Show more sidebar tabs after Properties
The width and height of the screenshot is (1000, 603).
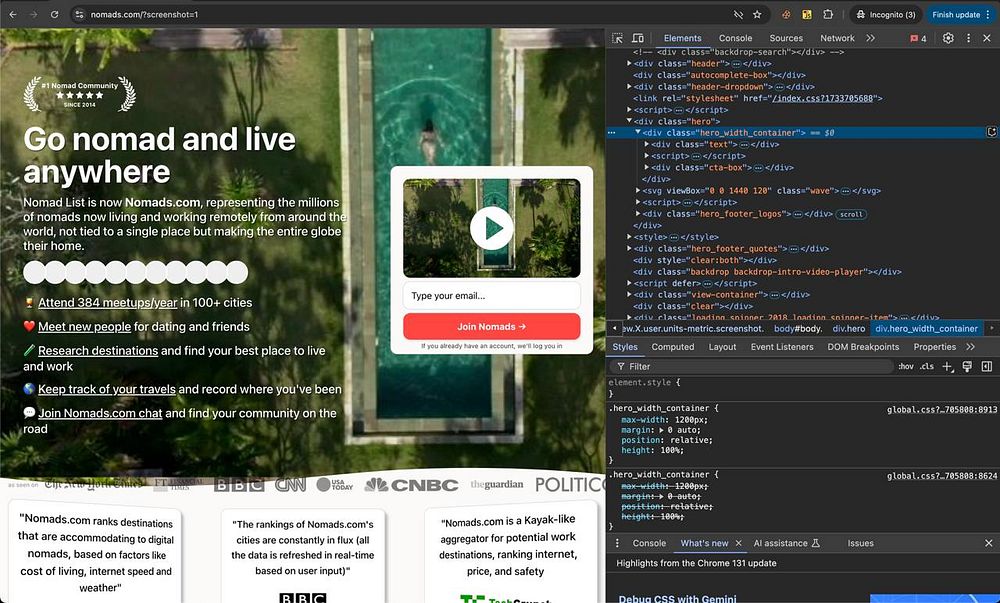(x=970, y=347)
